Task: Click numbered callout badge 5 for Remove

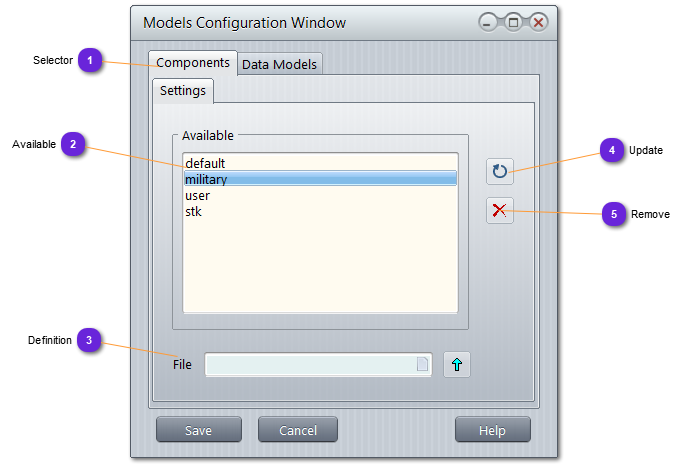Action: coord(614,214)
